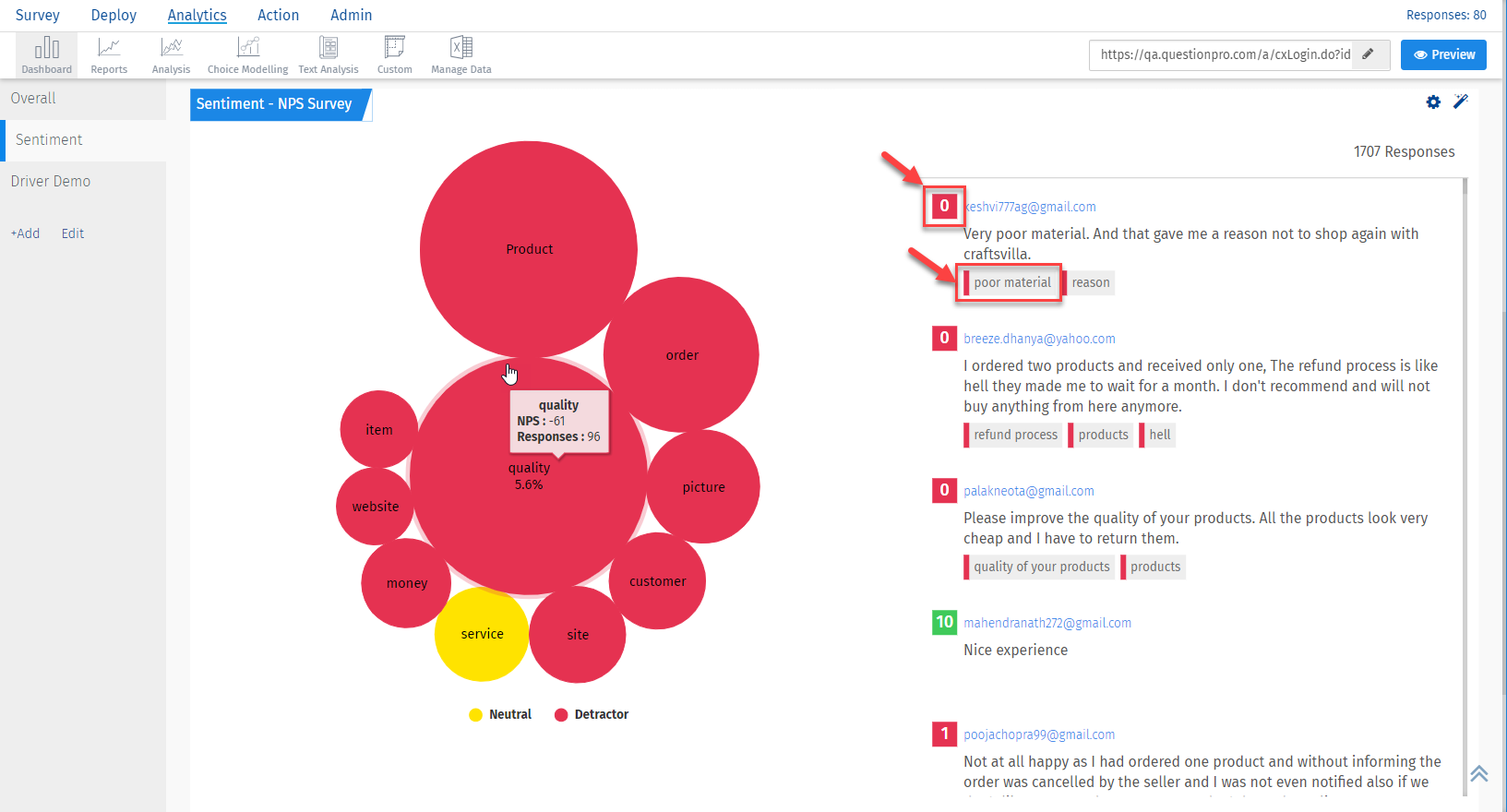Select the quality bubble
The width and height of the screenshot is (1507, 812).
529,476
